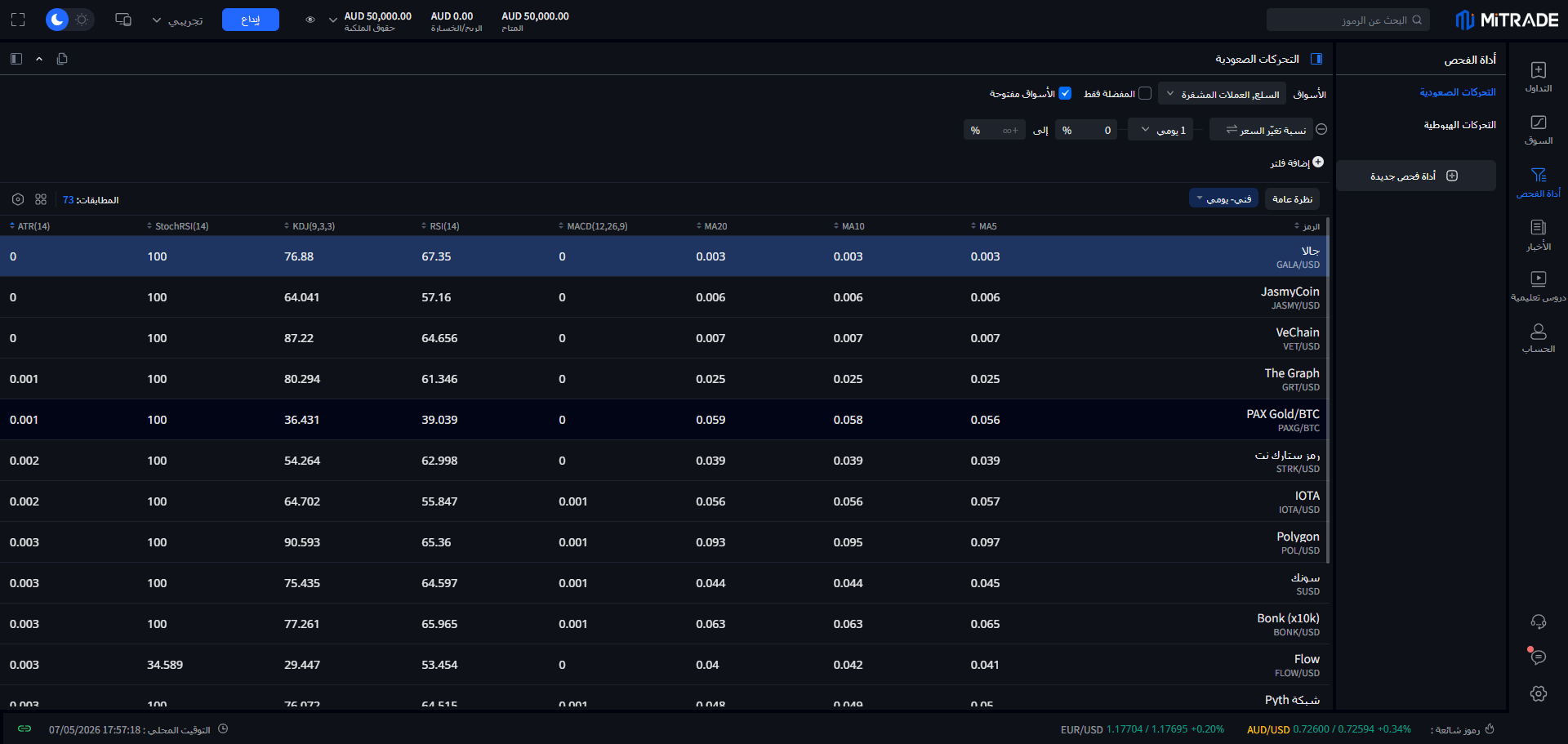The height and width of the screenshot is (744, 1568).
Task: Select the PAX Gold/BTC row
Action: tap(663, 420)
